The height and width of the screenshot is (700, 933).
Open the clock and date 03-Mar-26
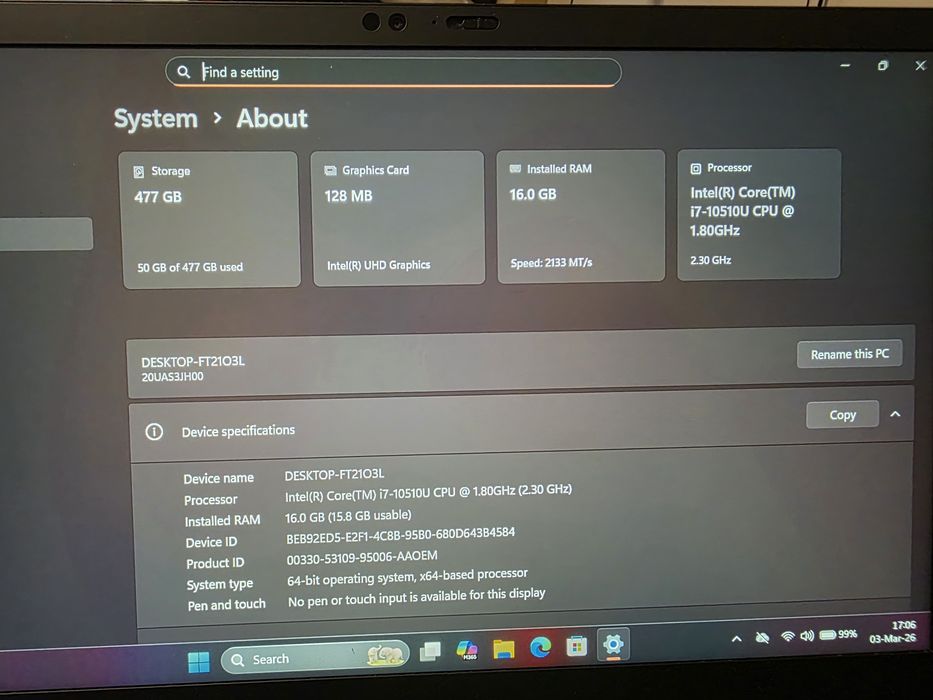tap(893, 632)
